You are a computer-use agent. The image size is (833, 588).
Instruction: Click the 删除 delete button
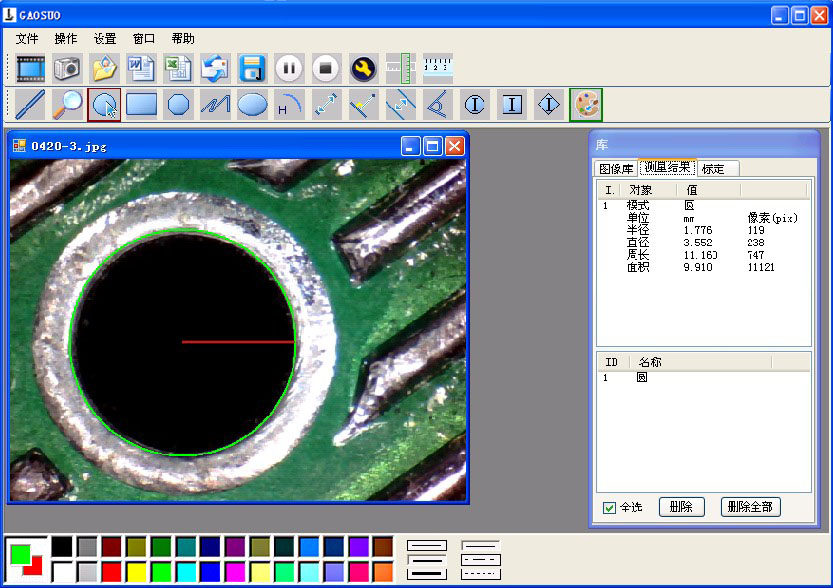681,507
